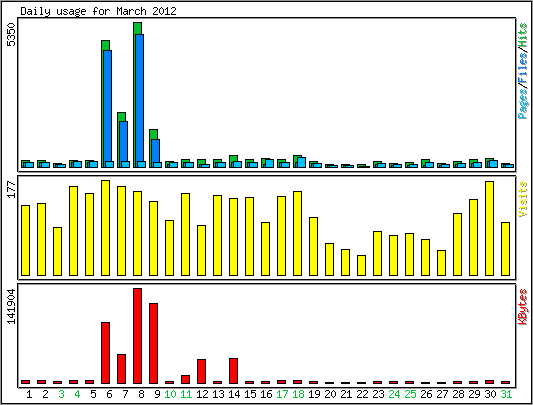The width and height of the screenshot is (533, 405).
Task: Click the red KBytes bar for day 14
Action: [233, 371]
